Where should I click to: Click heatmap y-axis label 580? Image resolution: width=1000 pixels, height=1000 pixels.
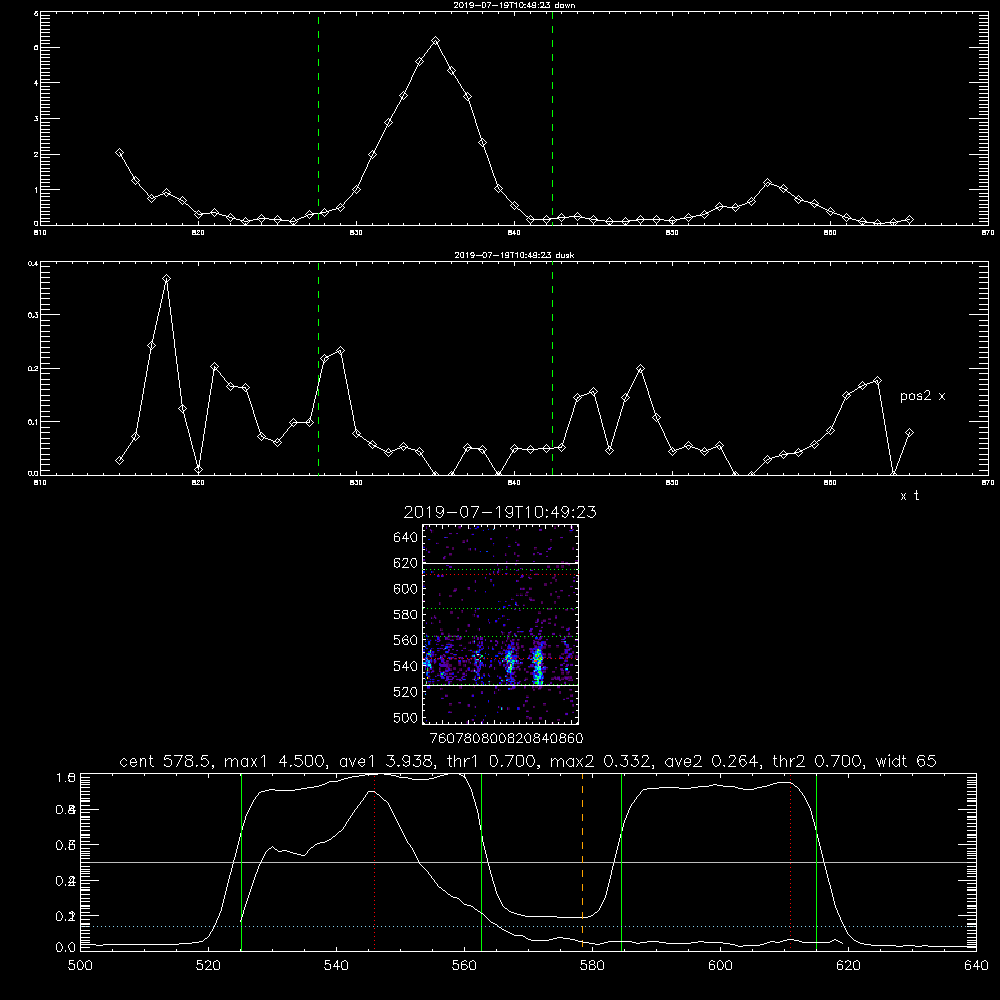coord(405,615)
